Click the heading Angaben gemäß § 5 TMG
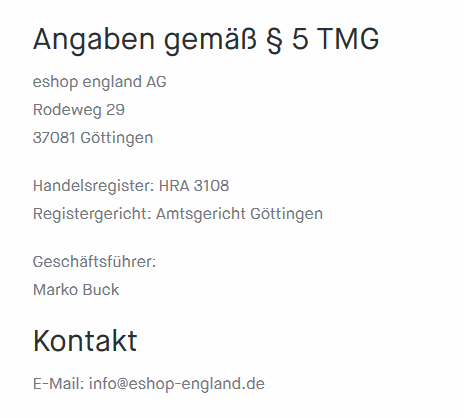 (x=206, y=40)
